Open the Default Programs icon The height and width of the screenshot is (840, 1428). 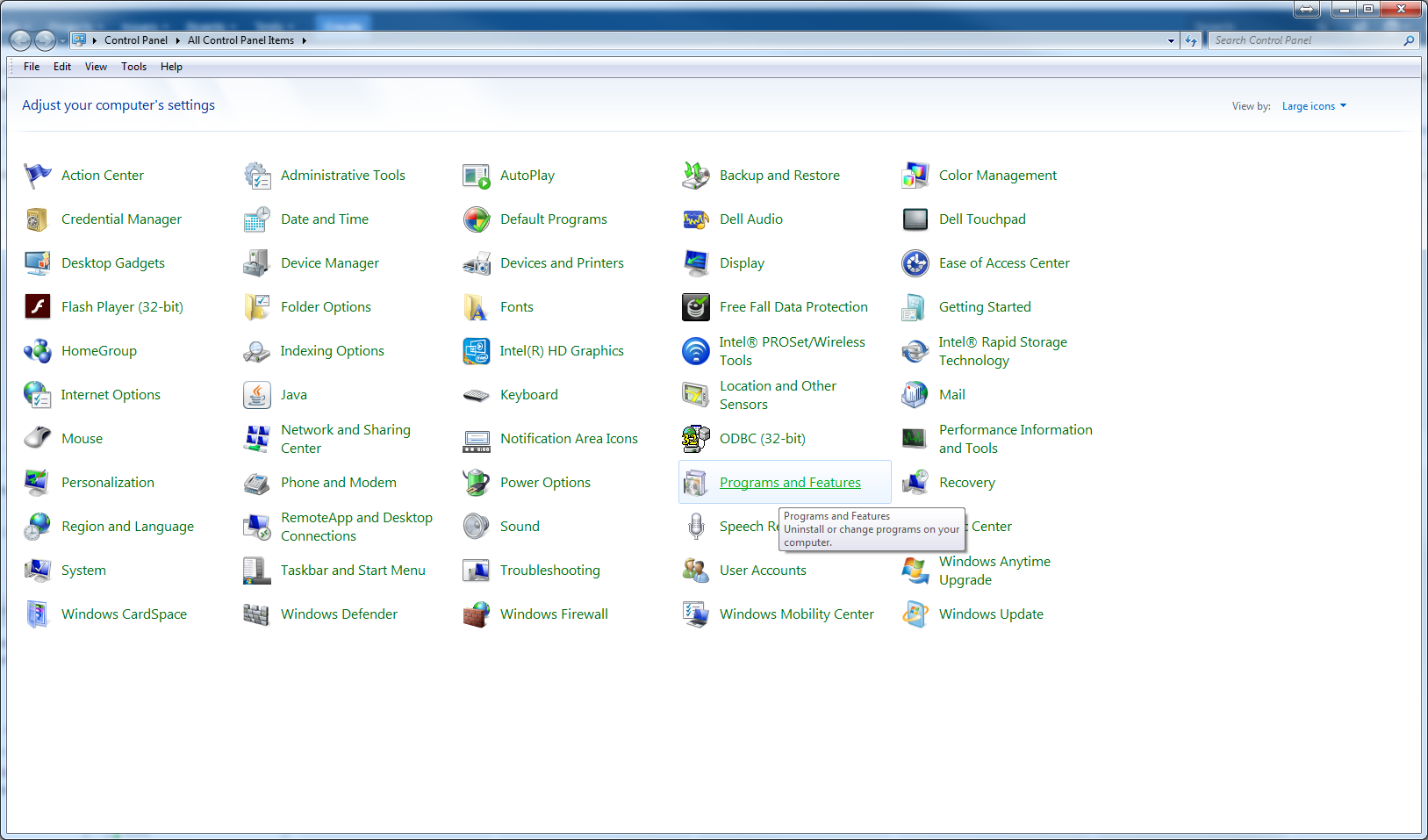click(x=477, y=219)
